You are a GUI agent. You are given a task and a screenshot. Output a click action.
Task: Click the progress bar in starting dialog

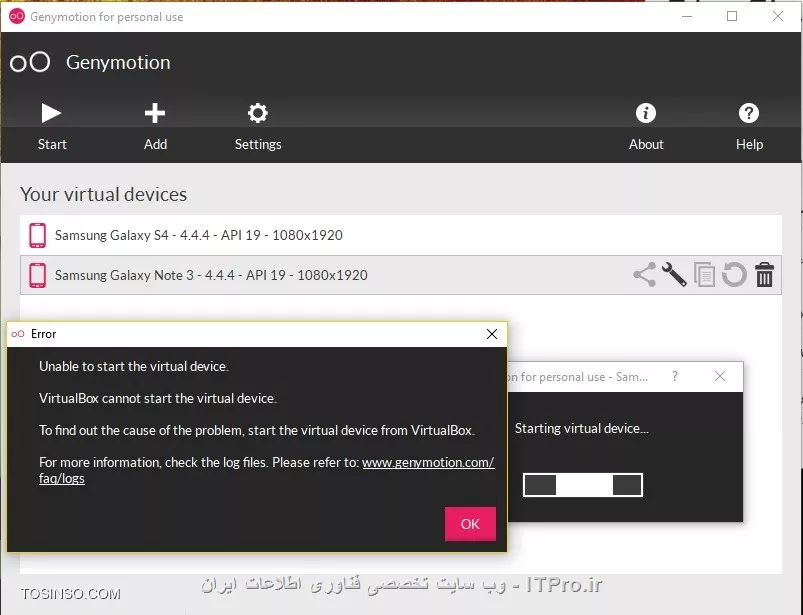click(583, 485)
